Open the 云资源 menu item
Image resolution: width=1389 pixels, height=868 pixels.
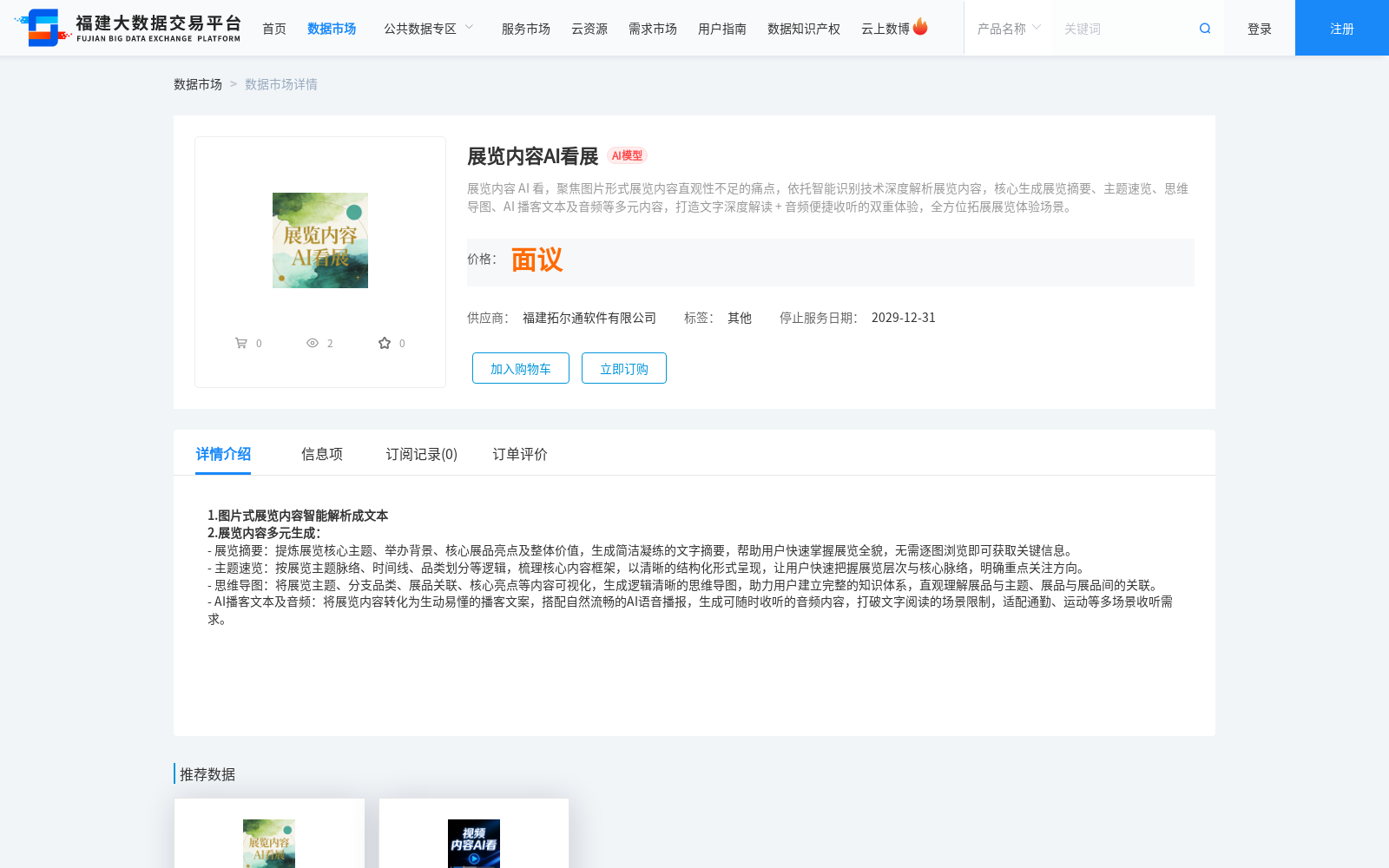589,29
